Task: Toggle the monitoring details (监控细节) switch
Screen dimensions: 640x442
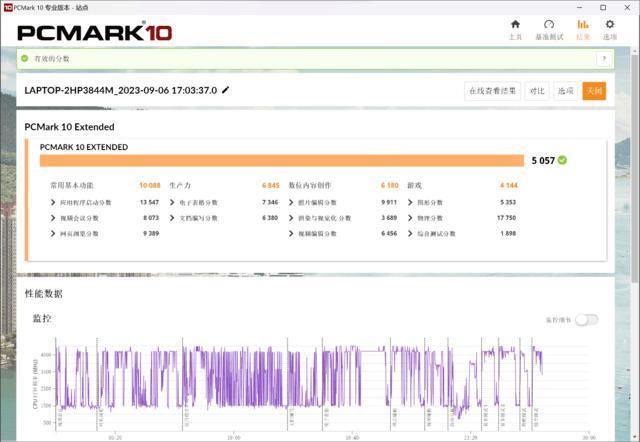Action: pyautogui.click(x=587, y=320)
